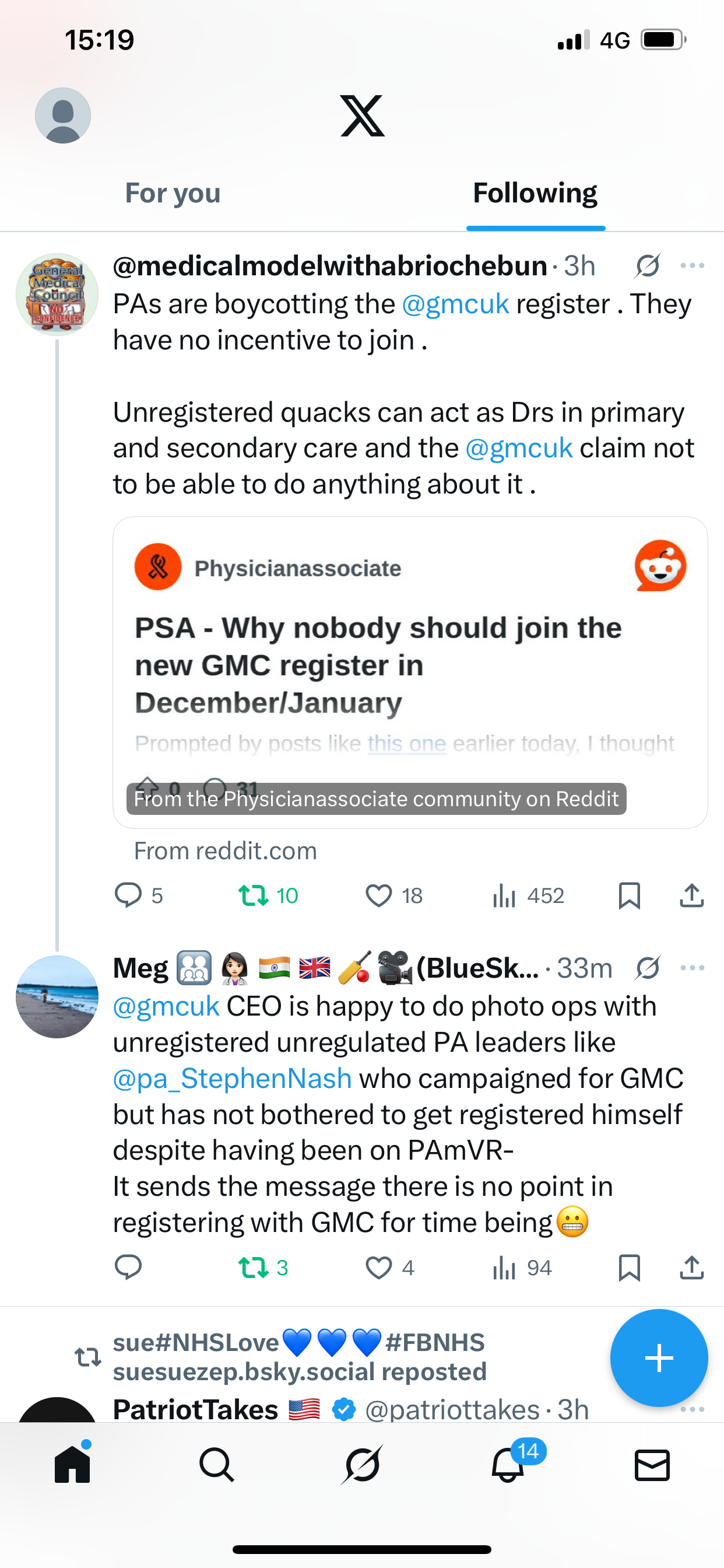Go to Home in bottom navigation
The height and width of the screenshot is (1568, 724).
72,1465
